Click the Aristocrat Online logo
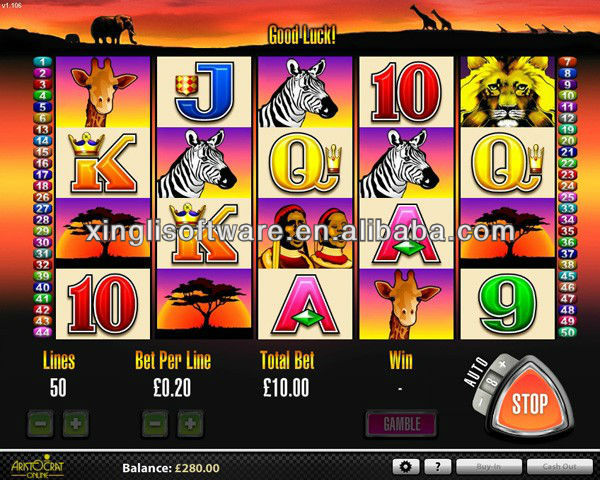600x480 pixels. pyautogui.click(x=38, y=467)
